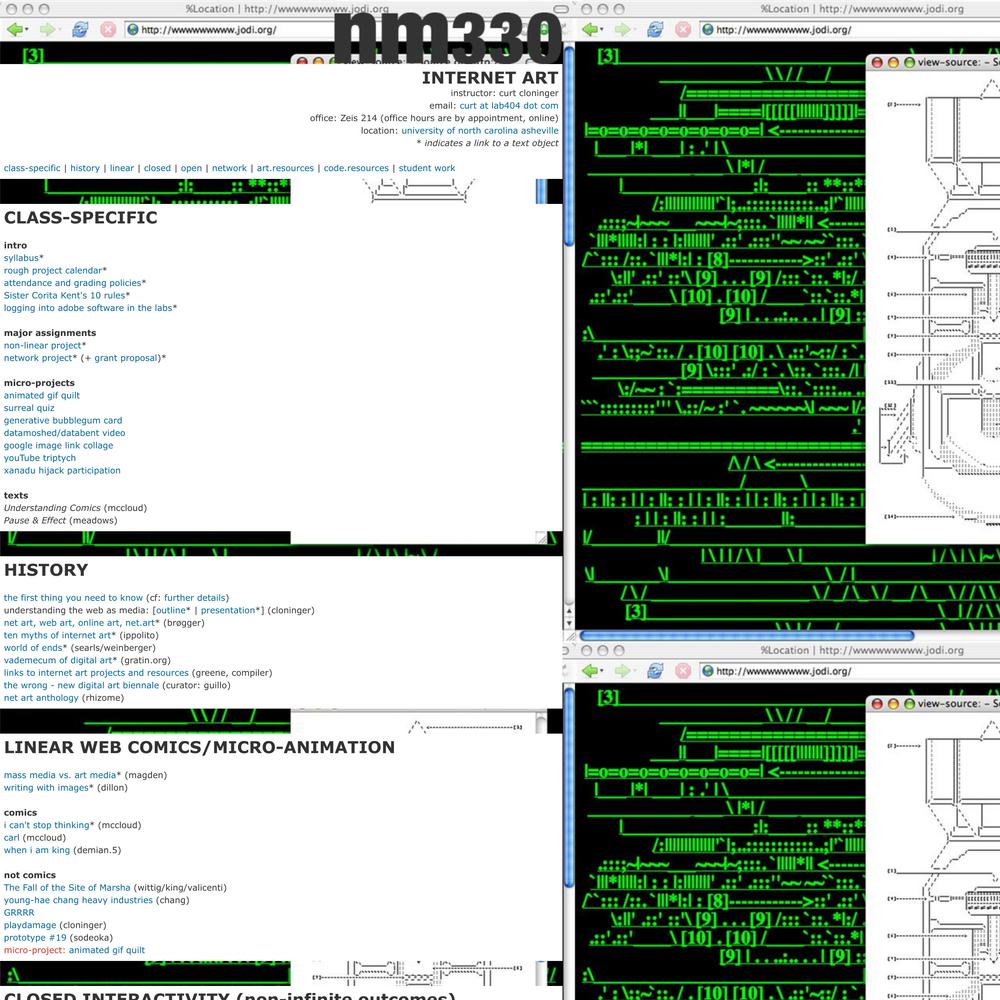Open the prototype #19 link
The image size is (1000, 1000).
pos(35,938)
